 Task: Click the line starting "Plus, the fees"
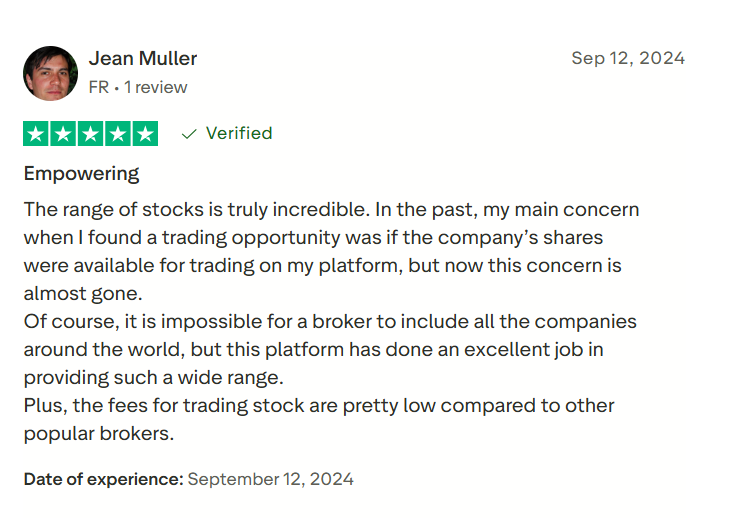(319, 406)
